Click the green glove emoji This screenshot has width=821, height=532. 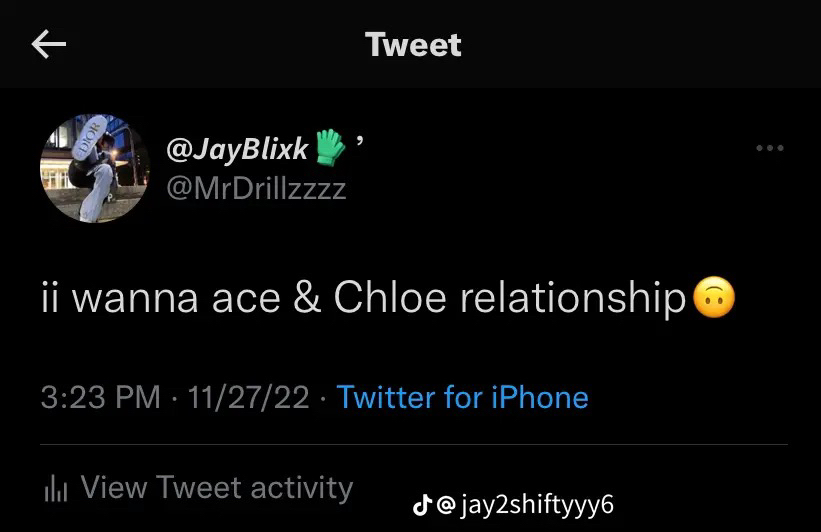330,147
